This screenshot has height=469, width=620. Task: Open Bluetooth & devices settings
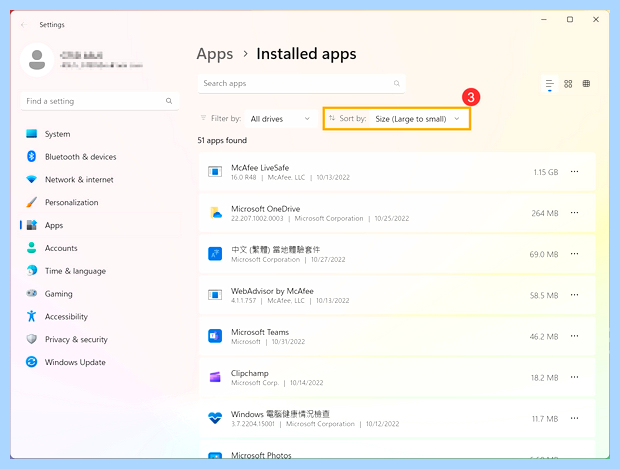tap(100, 157)
